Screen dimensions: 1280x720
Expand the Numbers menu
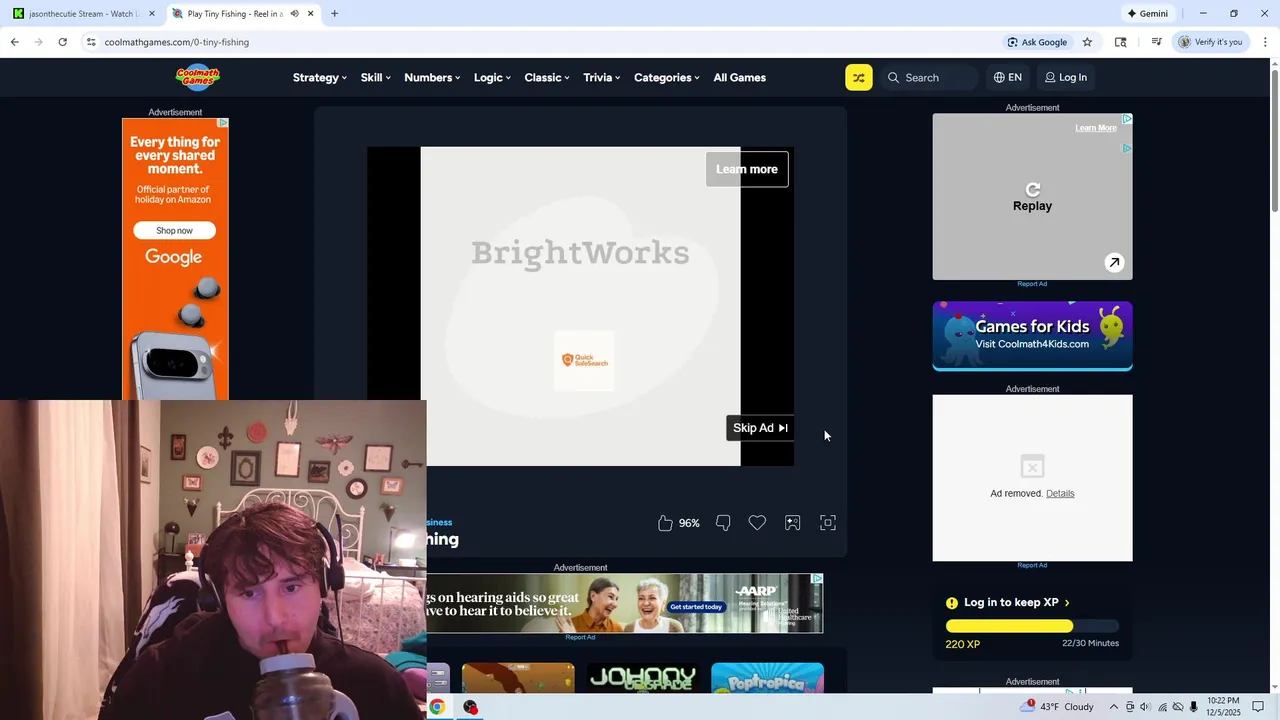click(432, 77)
